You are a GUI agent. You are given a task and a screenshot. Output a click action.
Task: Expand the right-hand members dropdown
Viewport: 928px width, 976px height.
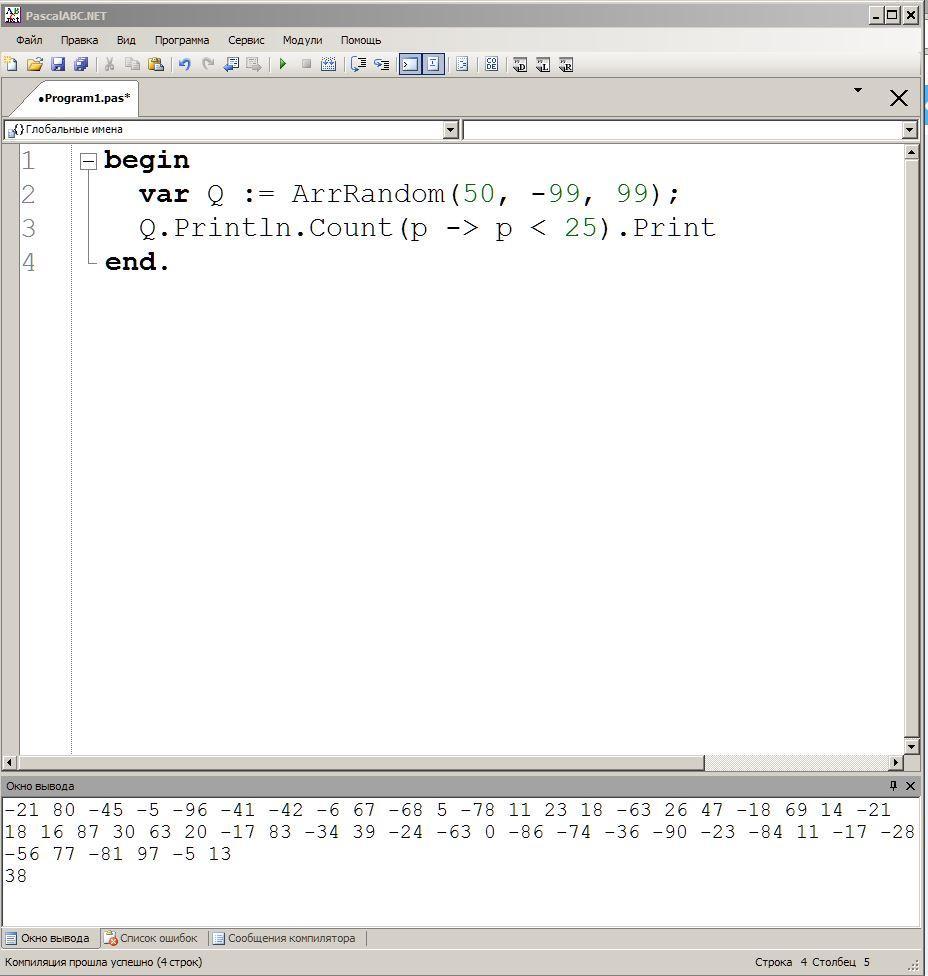909,129
